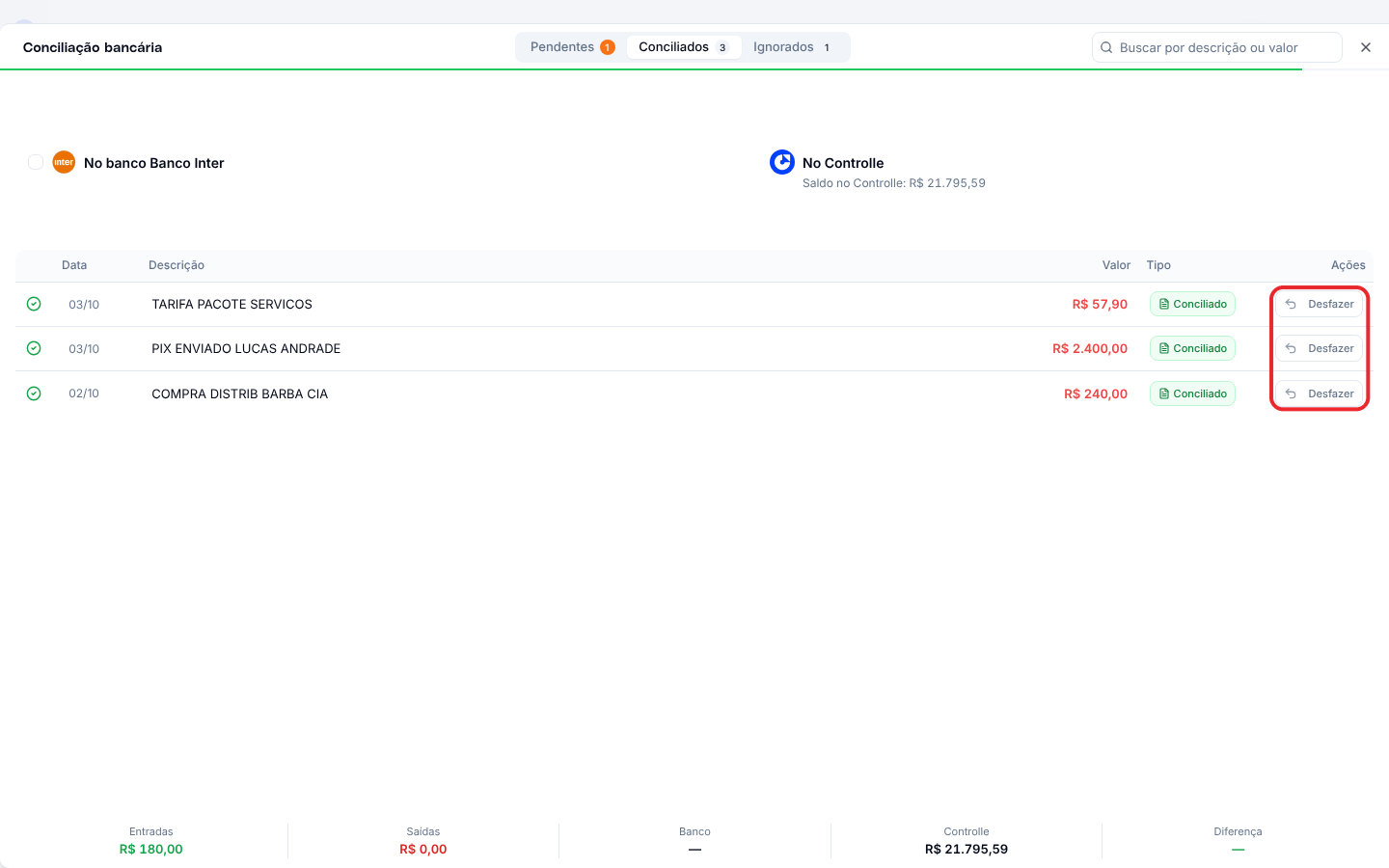Click the R$ 57,90 amount

[1100, 304]
